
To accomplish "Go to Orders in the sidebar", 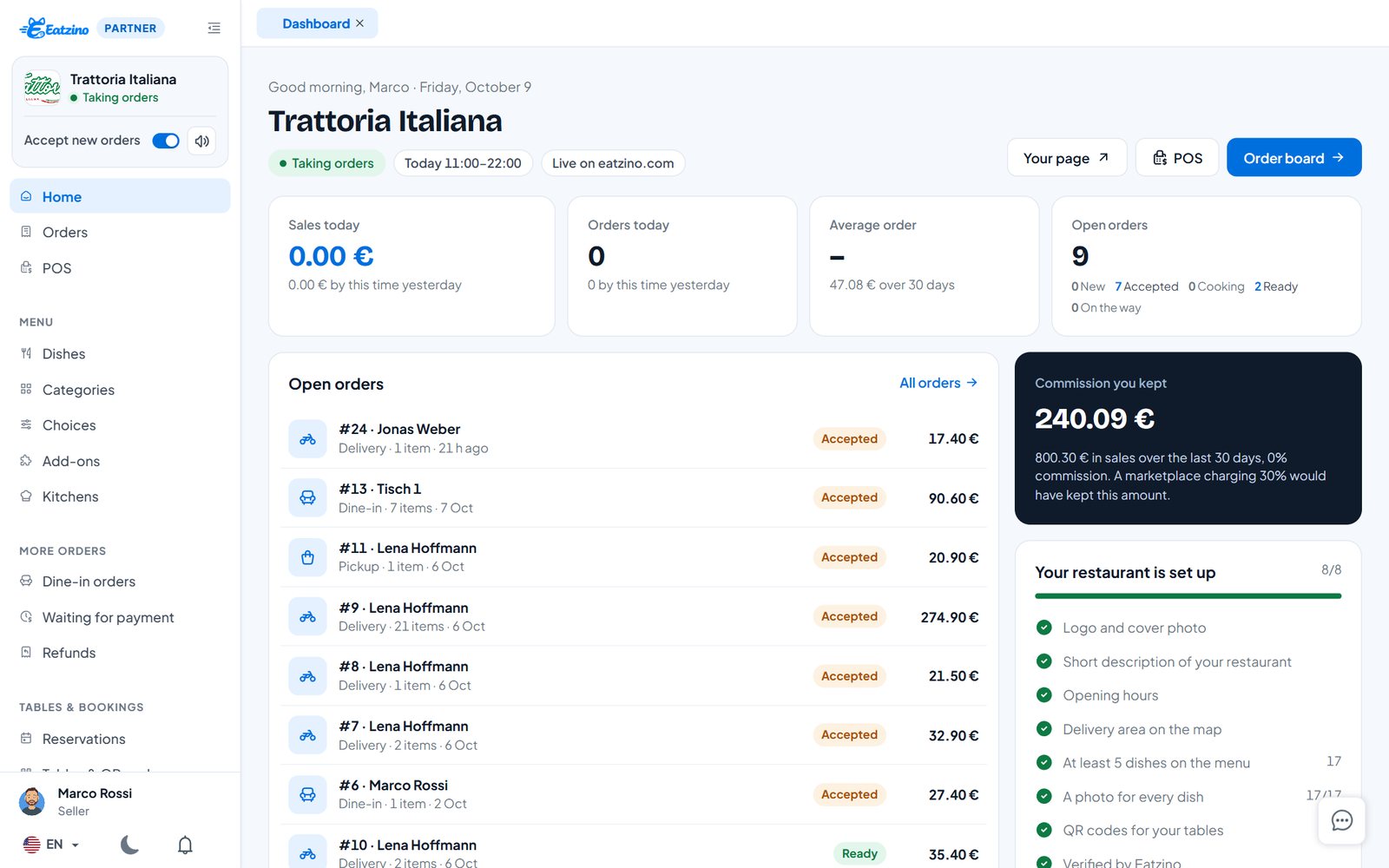I will tap(120, 232).
